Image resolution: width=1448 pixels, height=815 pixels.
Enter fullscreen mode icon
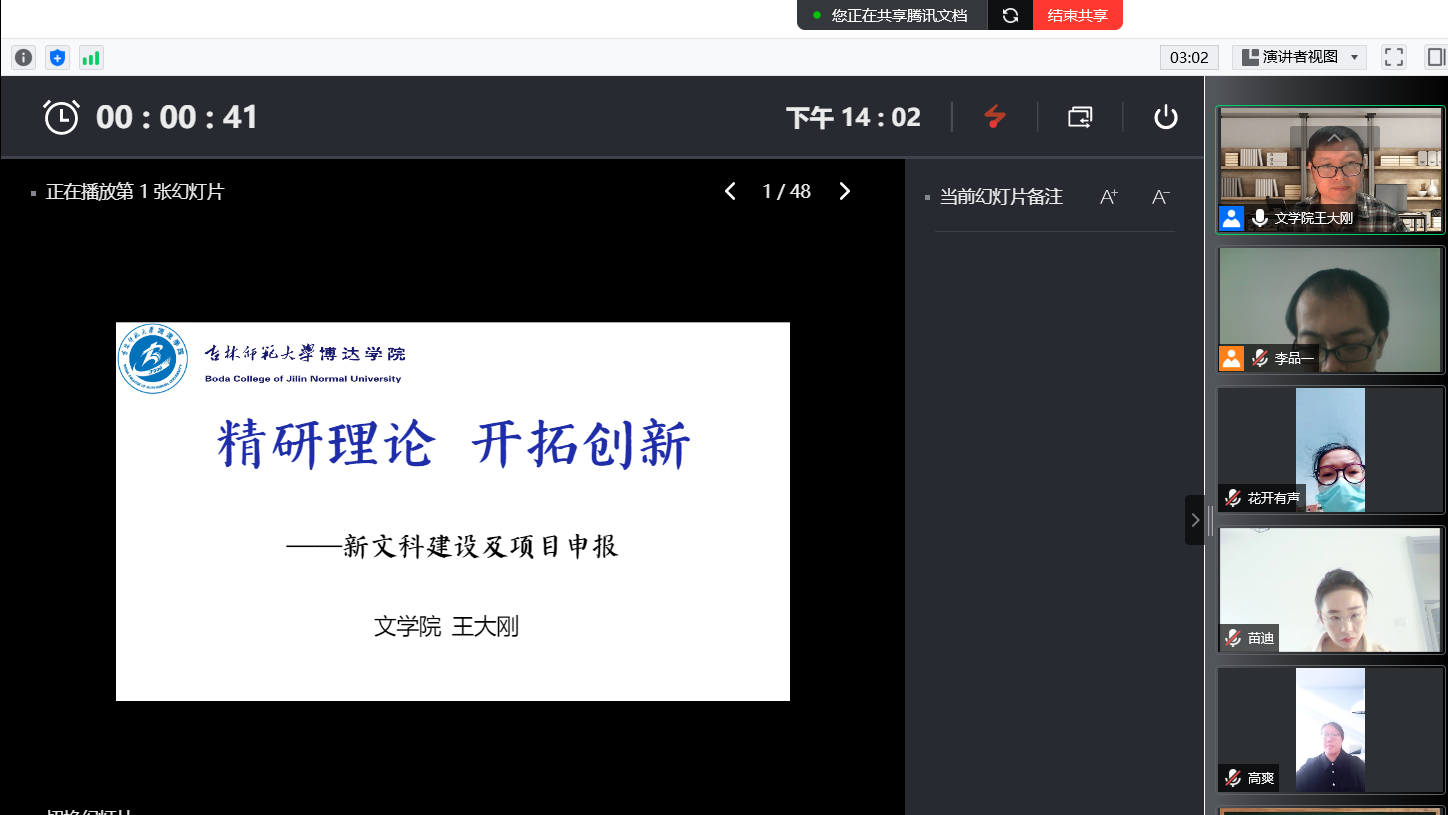point(1393,57)
